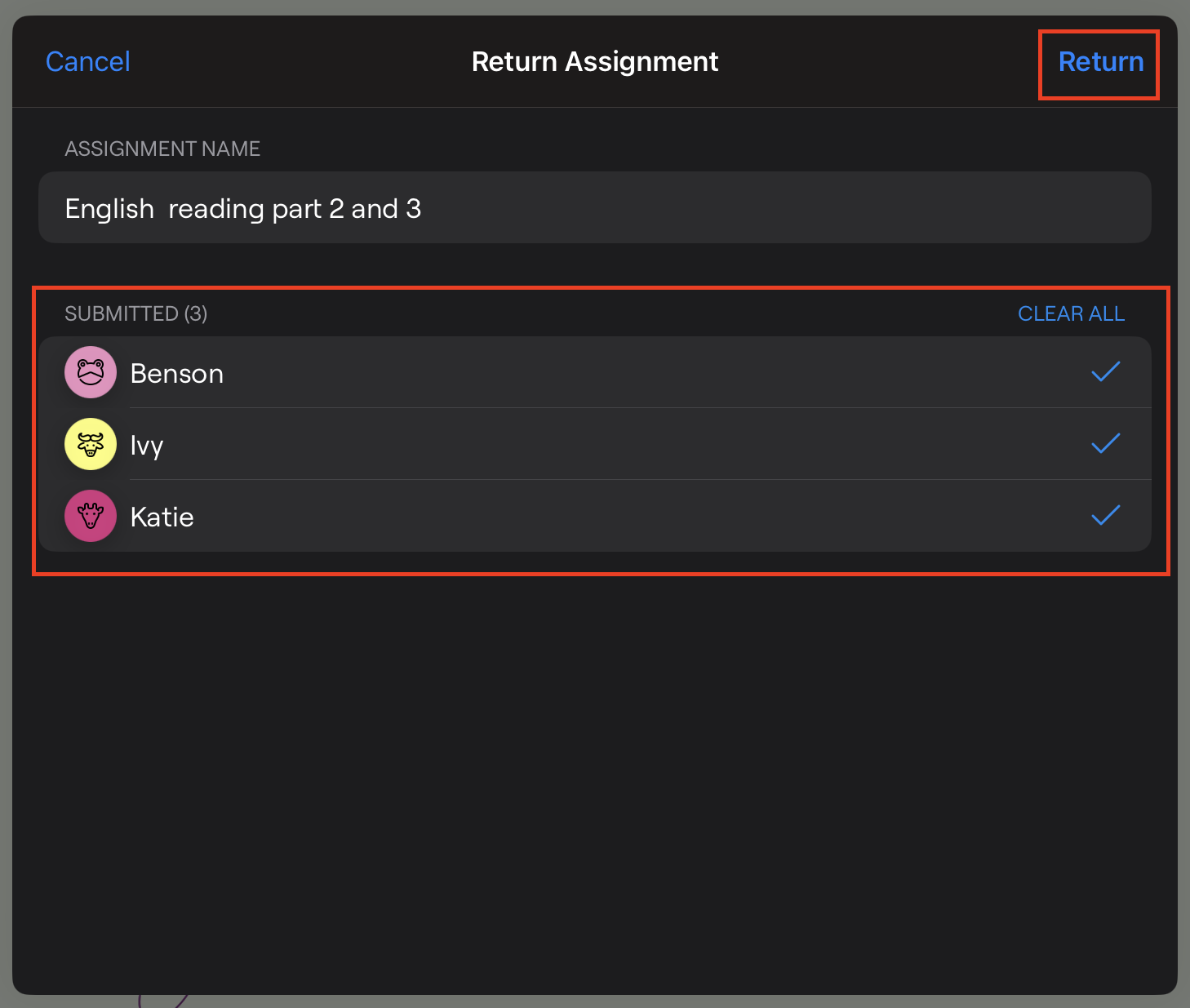The width and height of the screenshot is (1190, 1008).
Task: Click the ASSIGNMENT NAME section label
Action: tap(162, 149)
